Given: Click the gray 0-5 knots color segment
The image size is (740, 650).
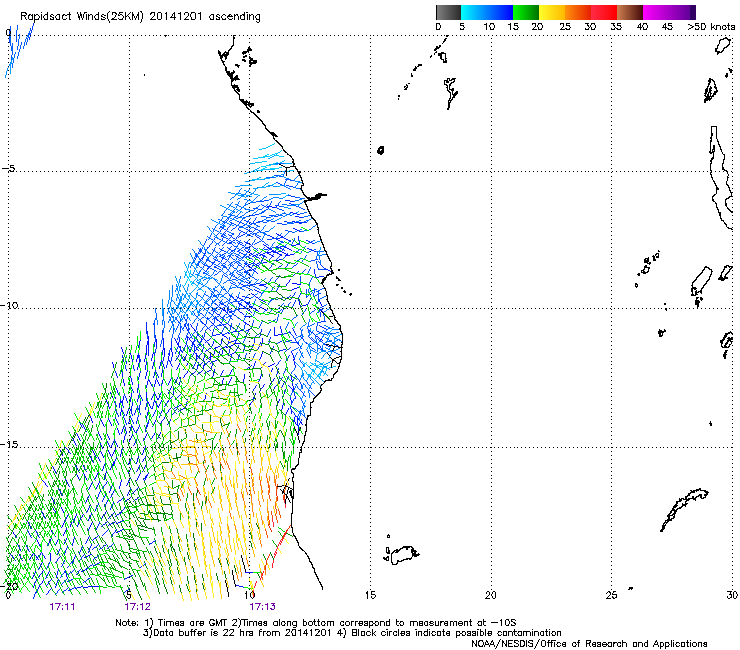Looking at the screenshot, I should click(x=448, y=12).
